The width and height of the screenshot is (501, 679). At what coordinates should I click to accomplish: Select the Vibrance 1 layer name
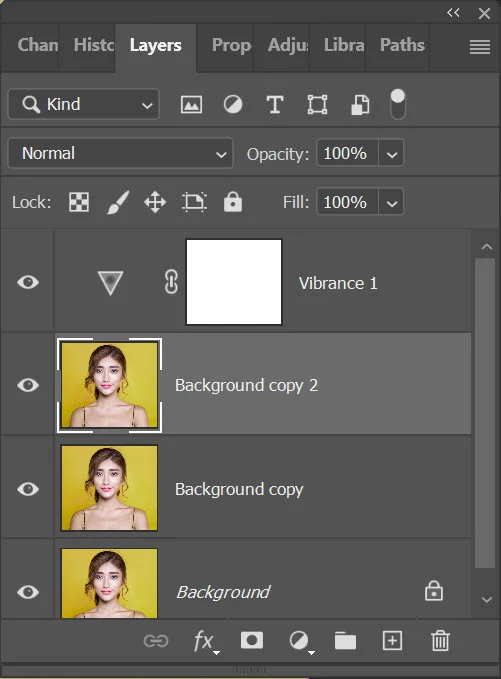(x=338, y=283)
